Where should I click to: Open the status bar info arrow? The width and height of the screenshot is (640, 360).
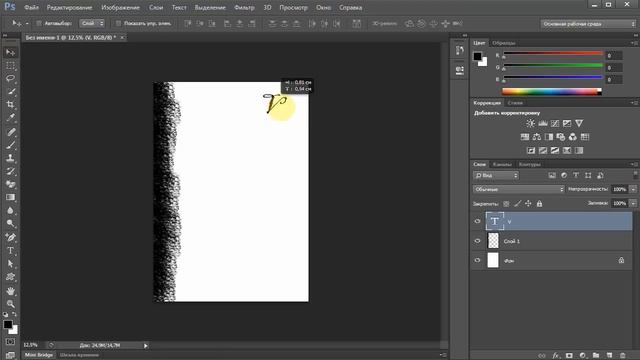146,346
